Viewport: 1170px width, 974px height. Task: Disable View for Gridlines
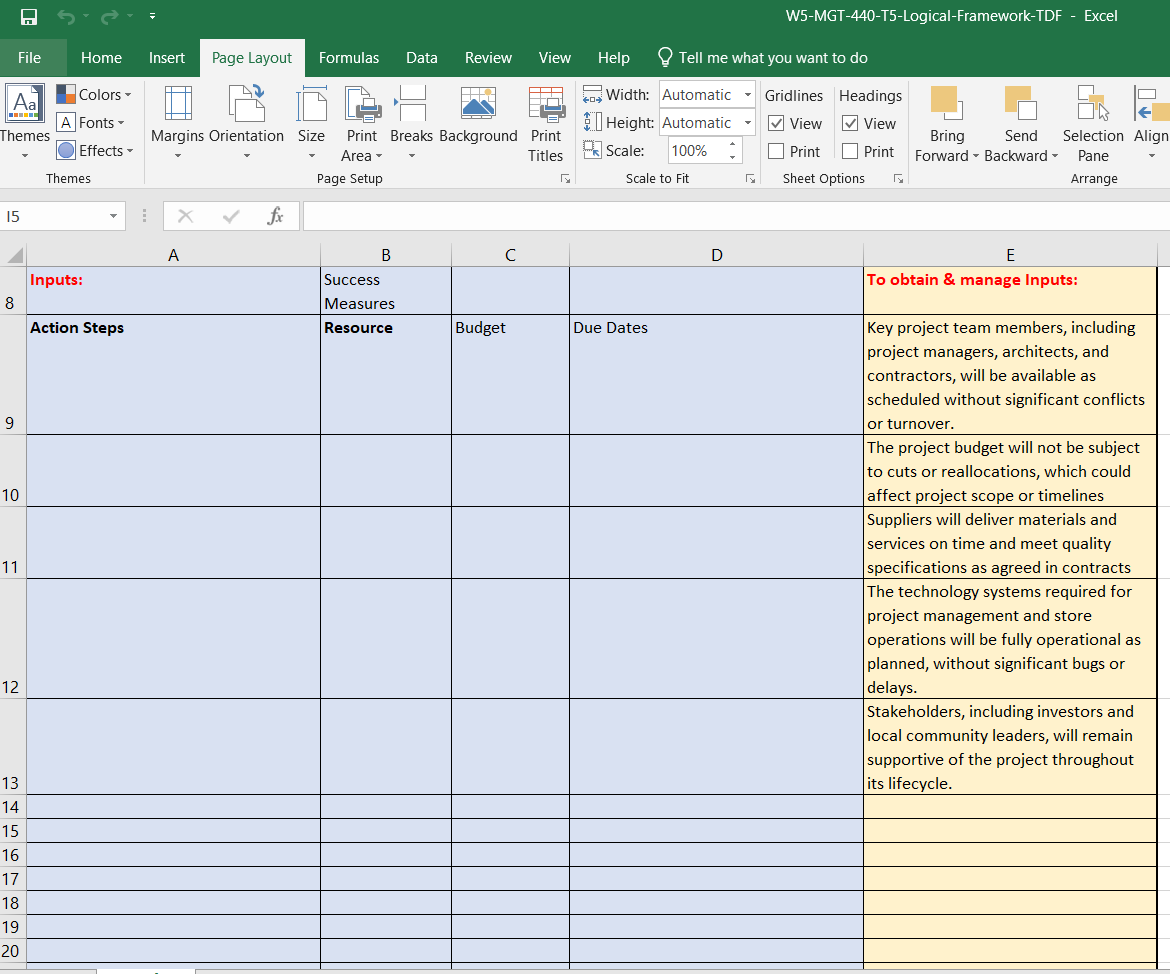point(776,123)
